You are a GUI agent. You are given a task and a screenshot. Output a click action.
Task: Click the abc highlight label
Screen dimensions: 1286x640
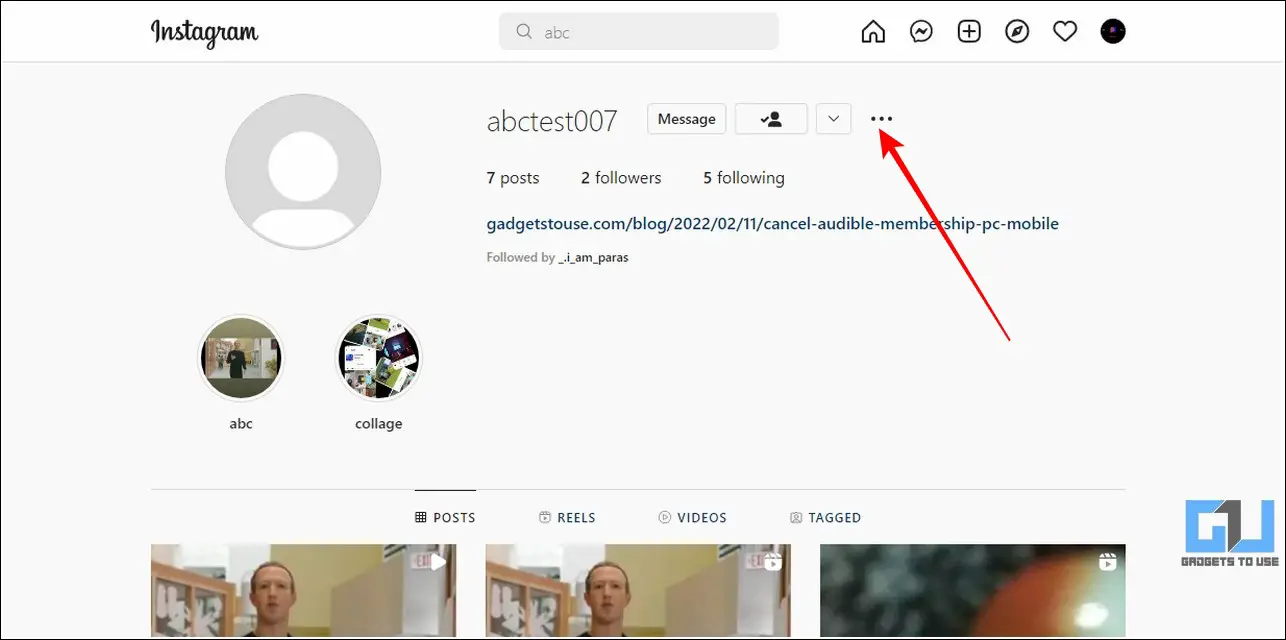[241, 424]
